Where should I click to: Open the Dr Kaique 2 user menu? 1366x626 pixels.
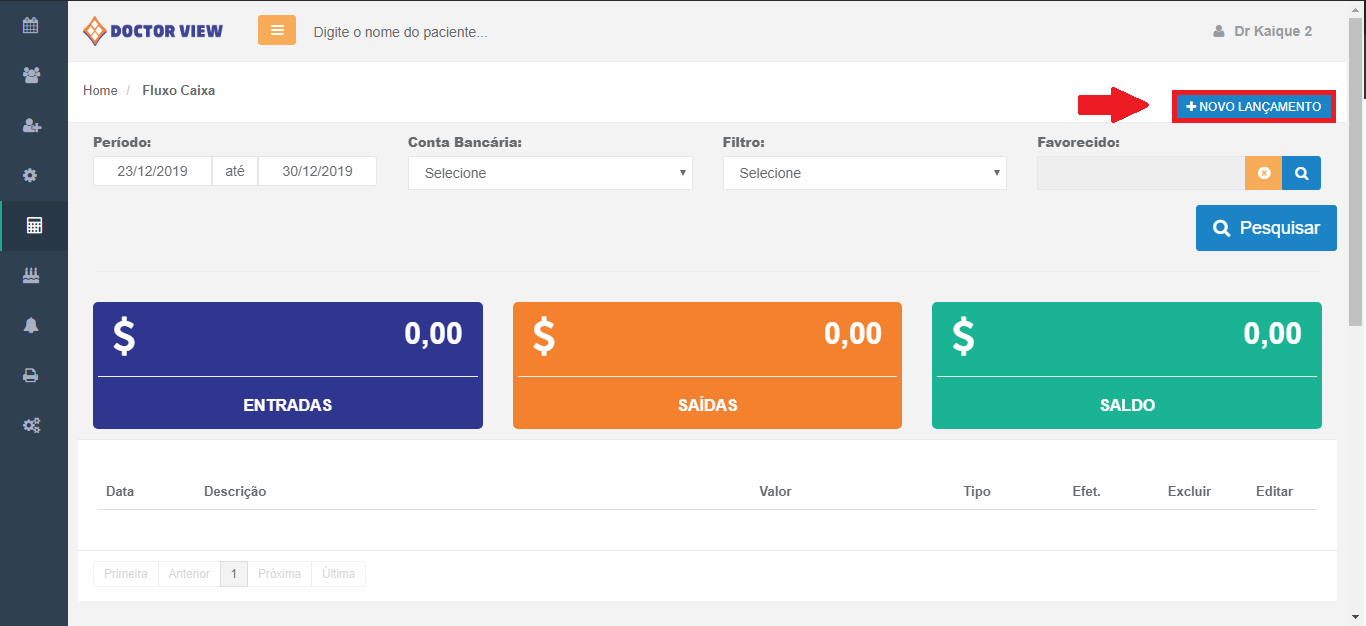1263,31
